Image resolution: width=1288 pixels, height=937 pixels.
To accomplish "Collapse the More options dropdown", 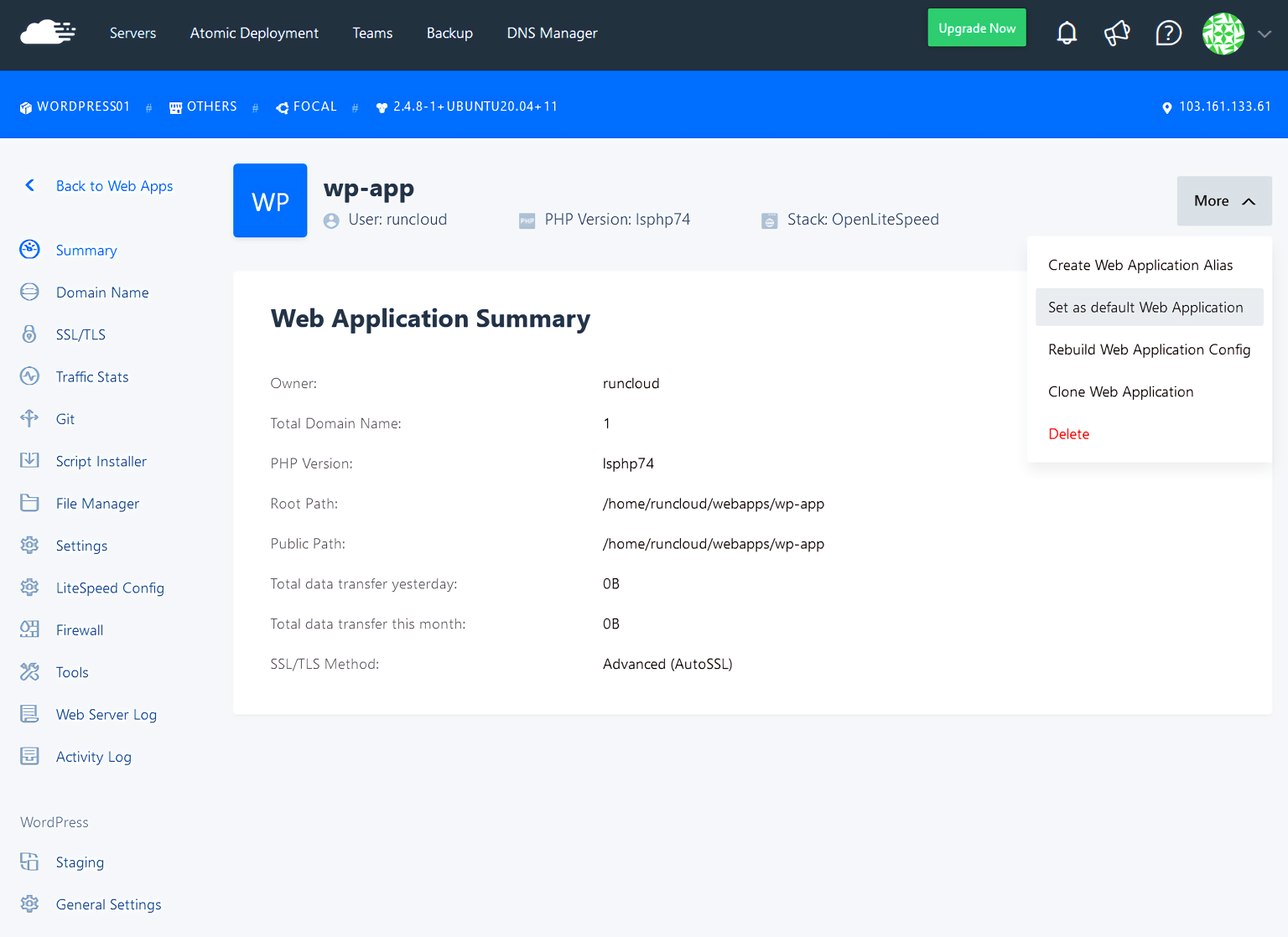I will 1223,201.
